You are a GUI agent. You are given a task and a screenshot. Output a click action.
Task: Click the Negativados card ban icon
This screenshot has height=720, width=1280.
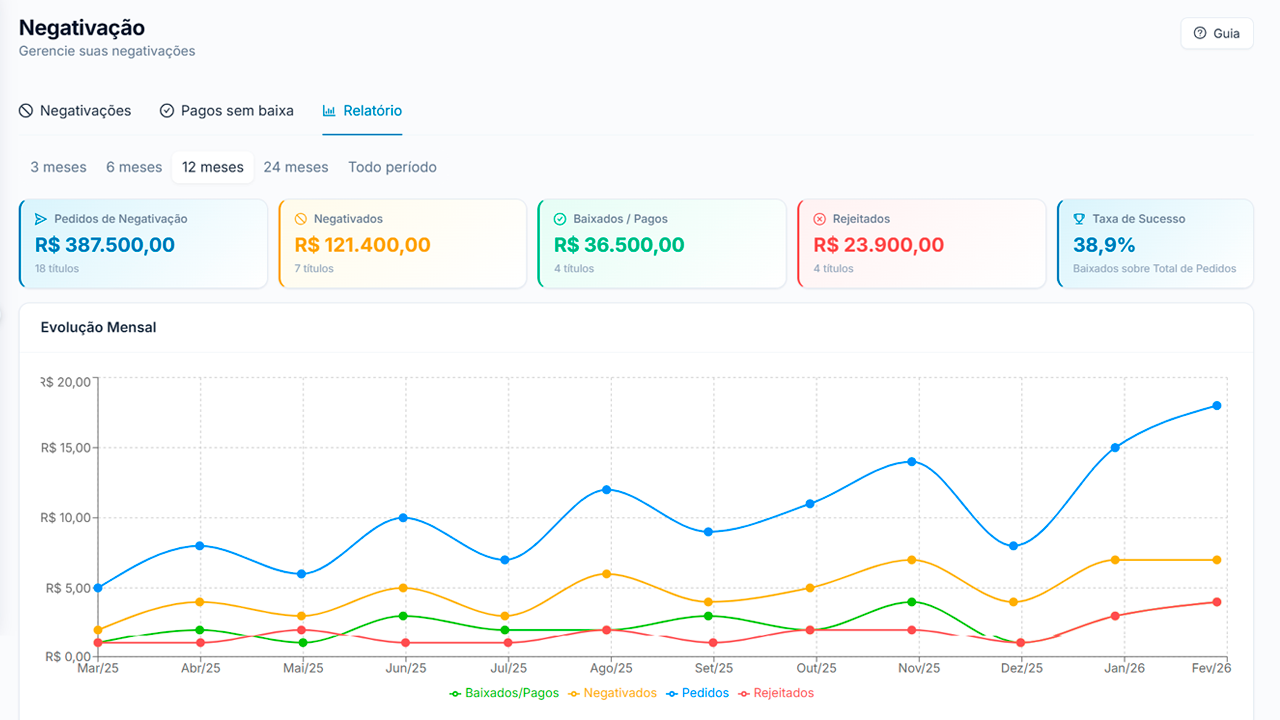(301, 219)
